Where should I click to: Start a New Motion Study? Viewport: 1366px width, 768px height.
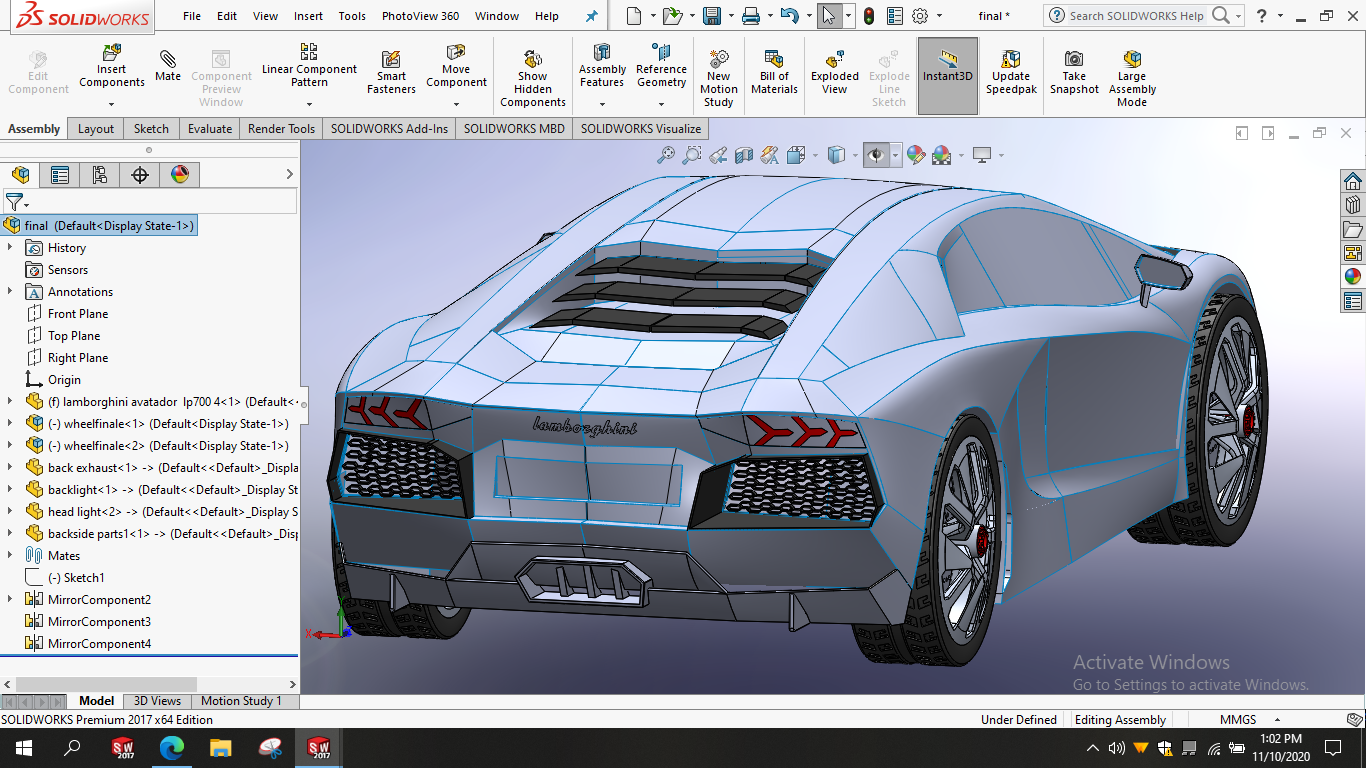click(718, 78)
